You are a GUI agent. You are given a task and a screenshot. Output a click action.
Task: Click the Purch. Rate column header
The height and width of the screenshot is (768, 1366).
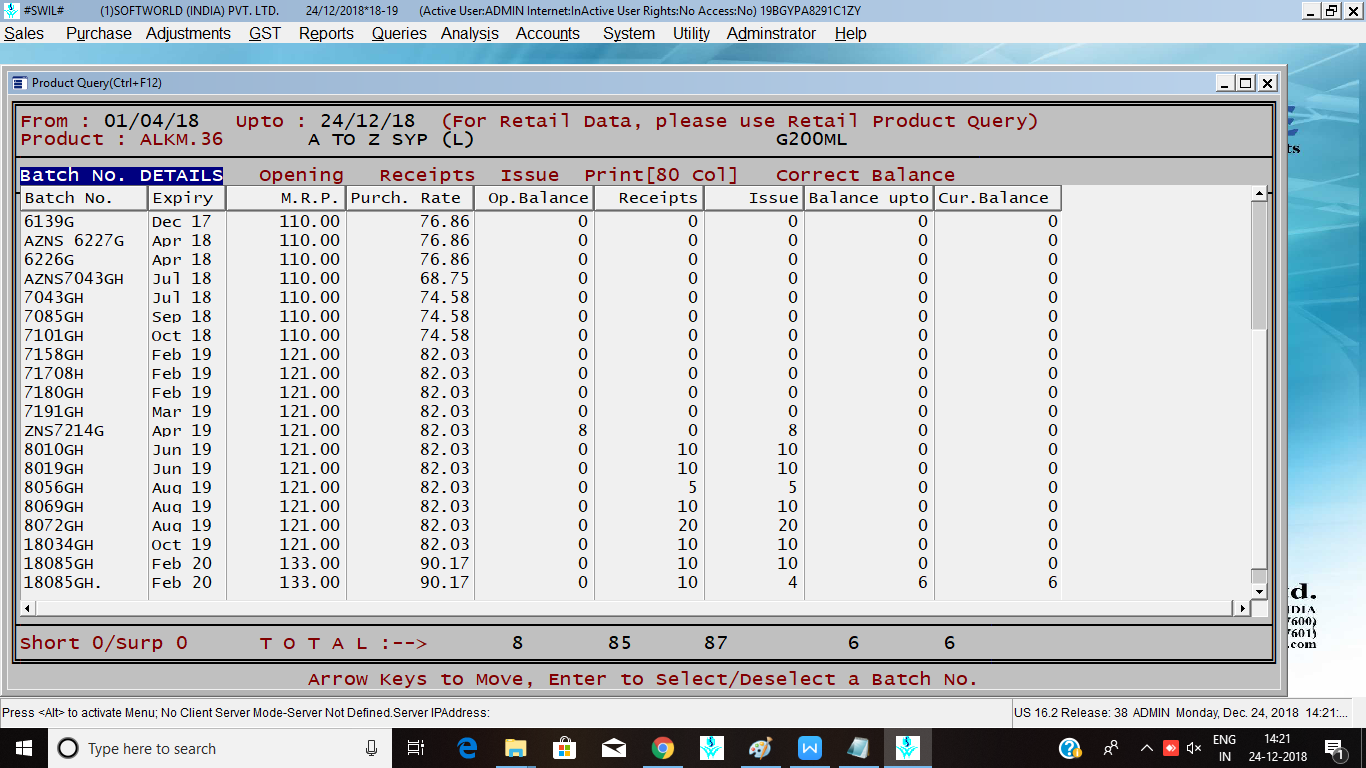pos(410,198)
